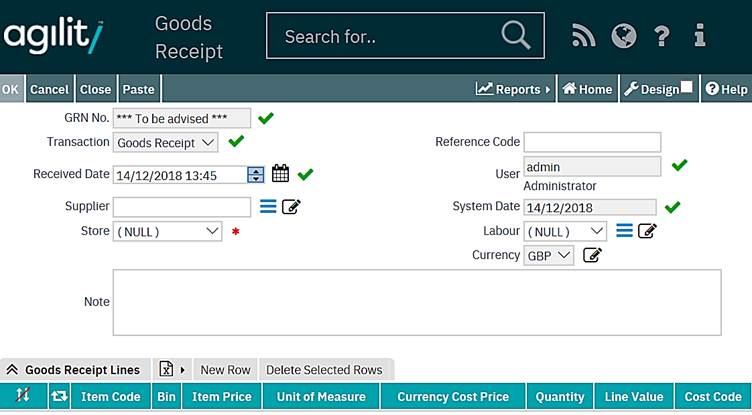
Task: Open the information icon in header
Action: click(700, 36)
